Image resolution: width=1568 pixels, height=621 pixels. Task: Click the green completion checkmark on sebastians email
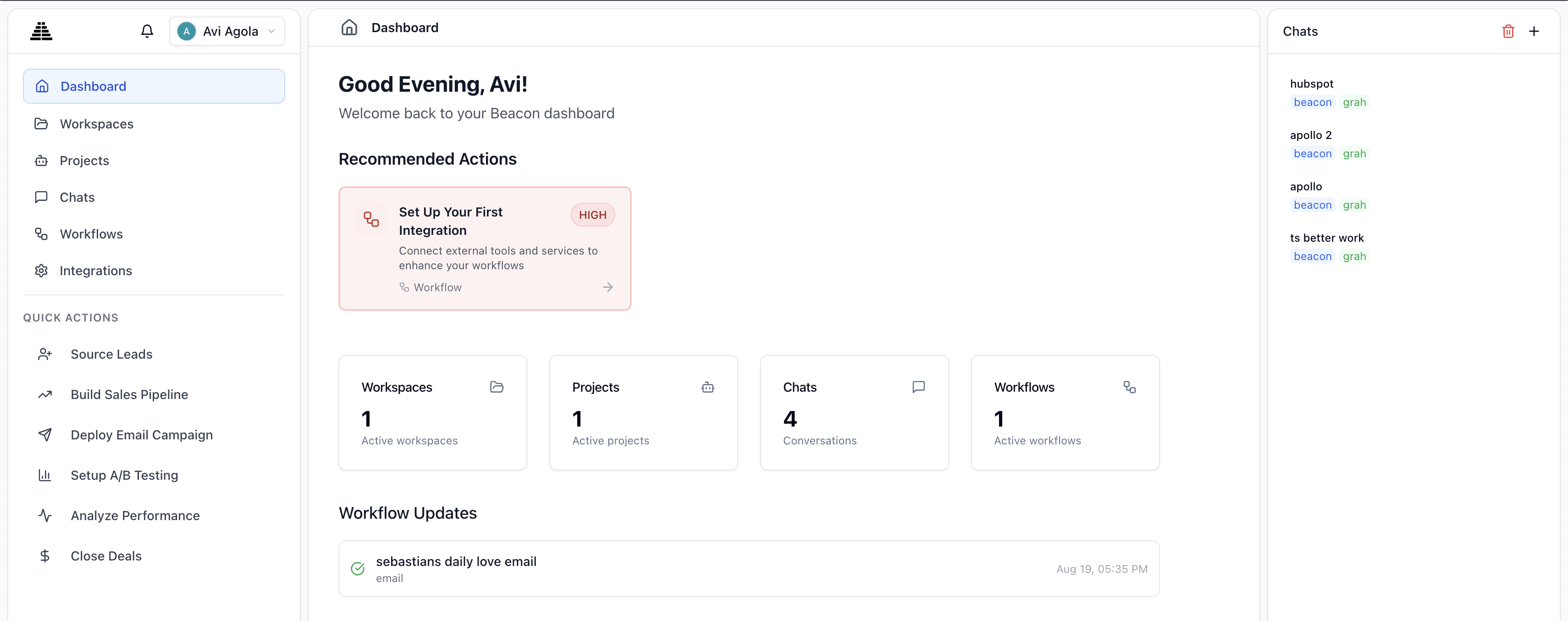[x=357, y=569]
